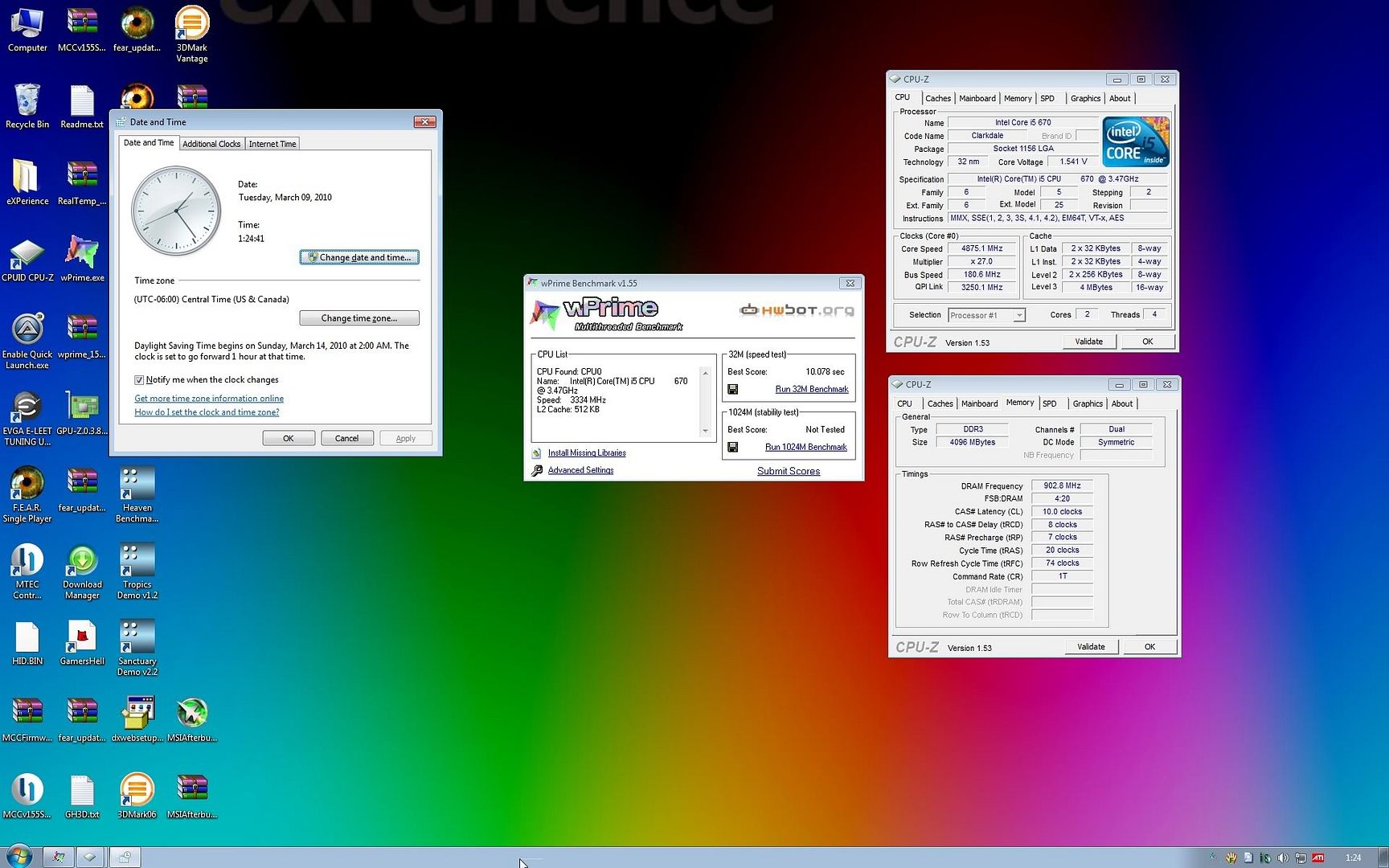Open the Readme.txt file on desktop
Viewport: 1389px width, 868px height.
[x=82, y=105]
